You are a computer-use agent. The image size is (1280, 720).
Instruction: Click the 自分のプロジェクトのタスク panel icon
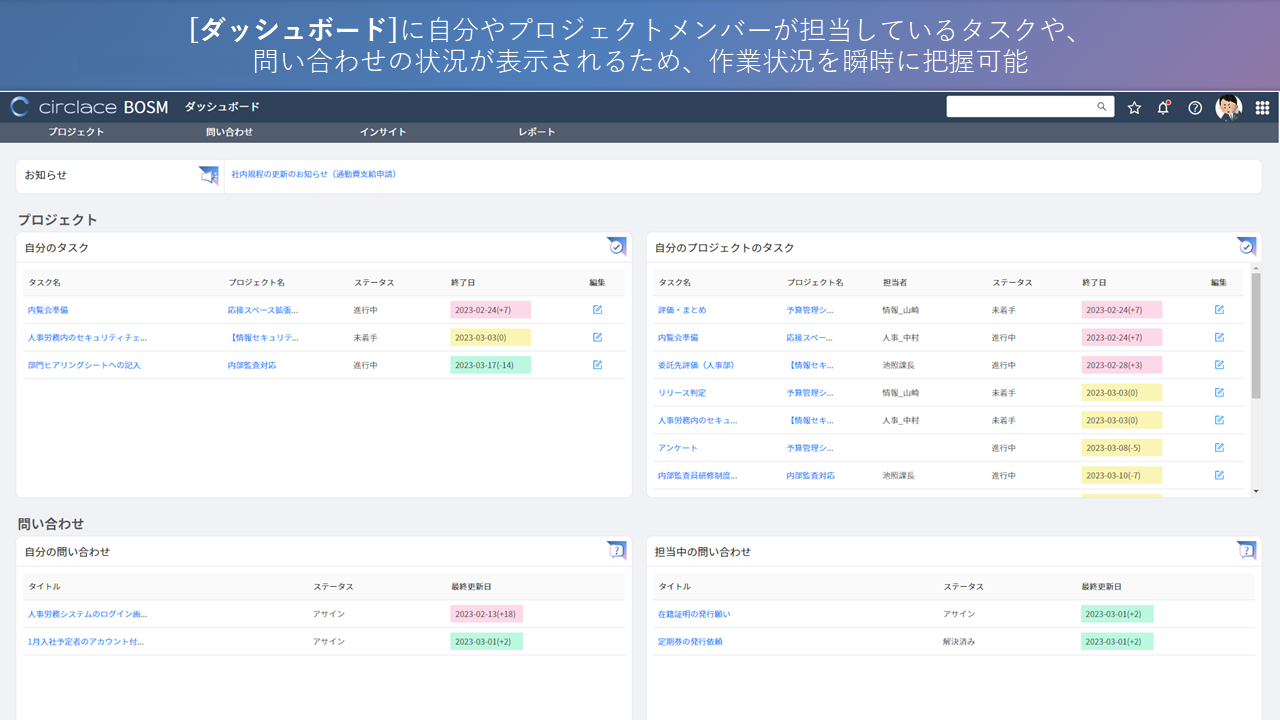tap(1246, 246)
